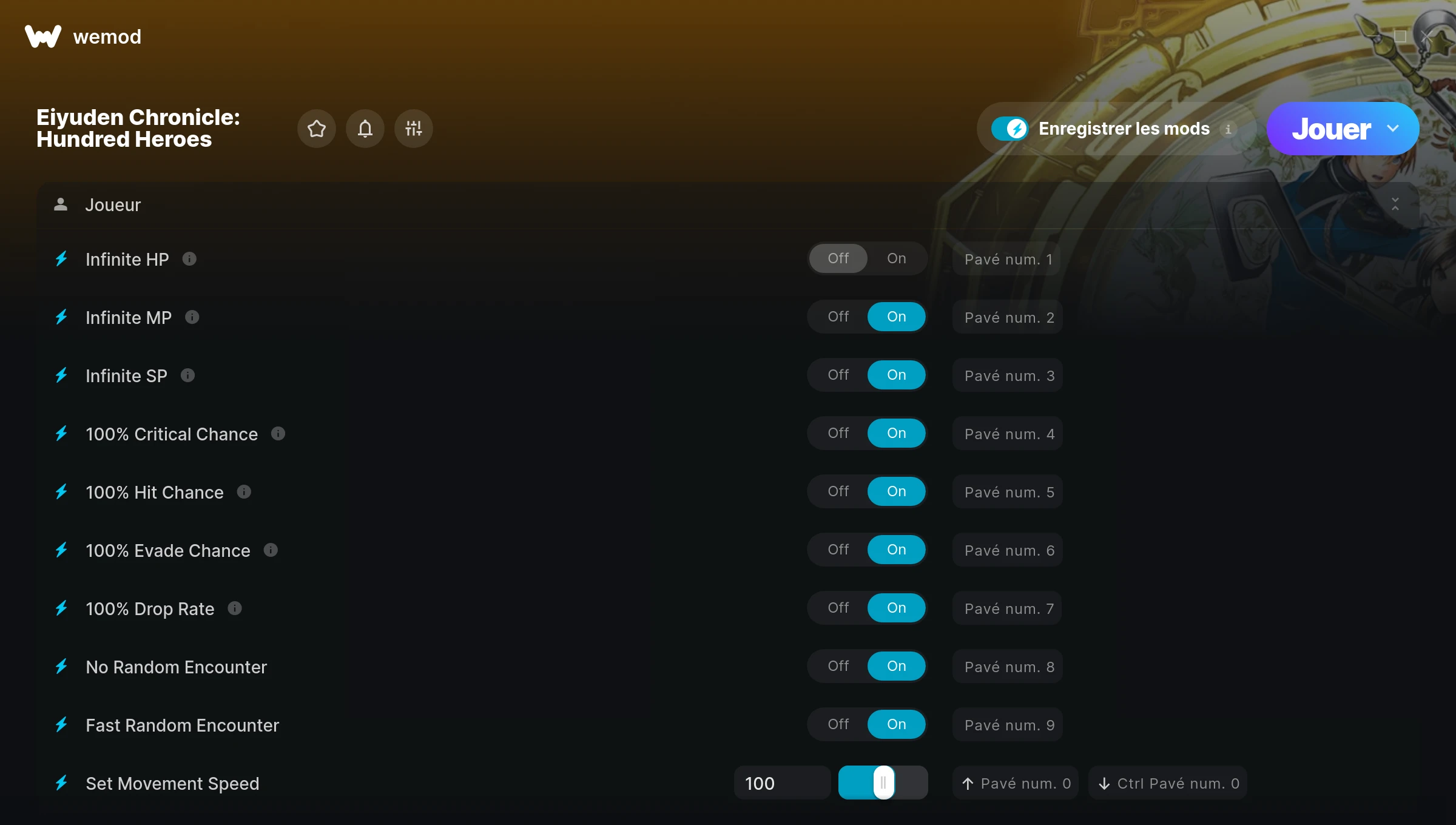Click the Set Movement Speed slider
The height and width of the screenshot is (825, 1456).
click(x=883, y=783)
